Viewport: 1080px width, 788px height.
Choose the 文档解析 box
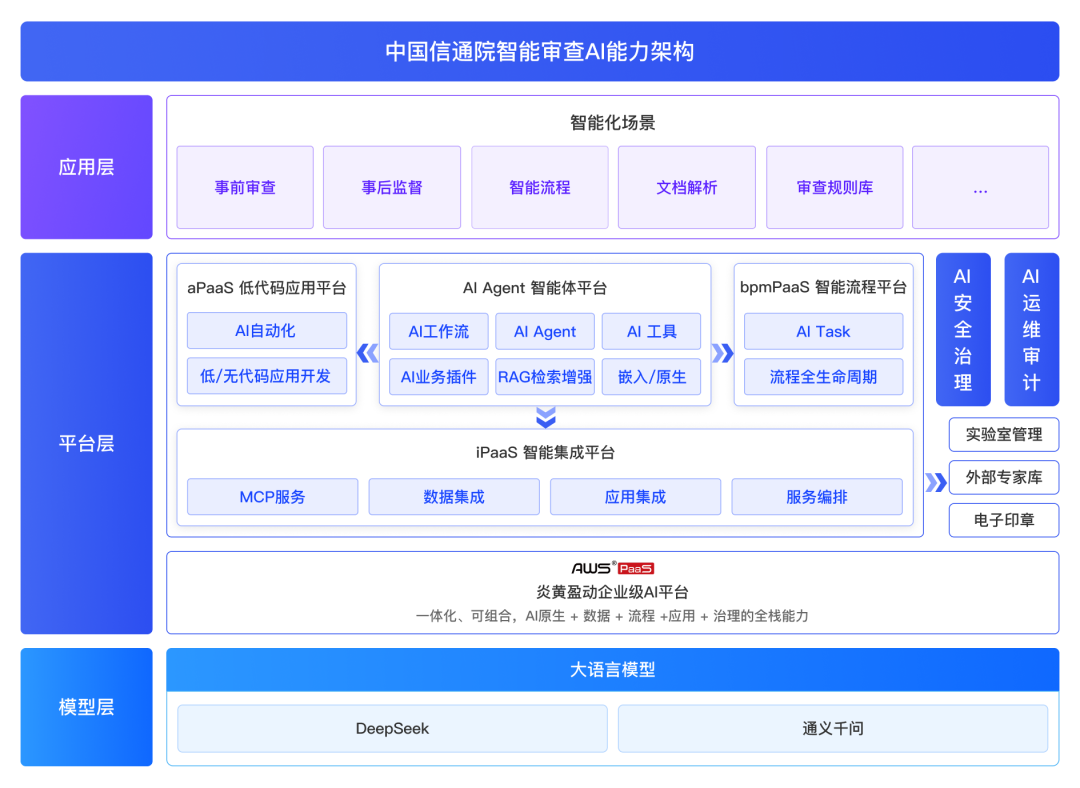point(686,188)
